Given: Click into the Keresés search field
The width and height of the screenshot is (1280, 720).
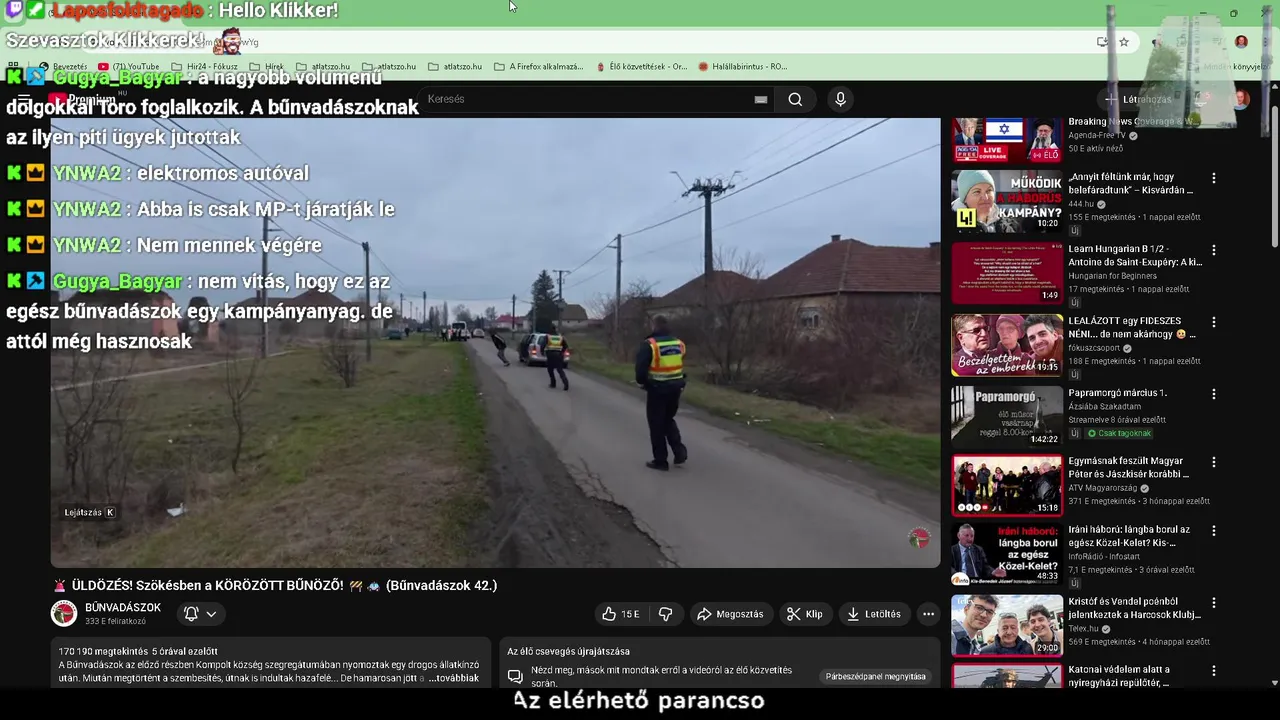Looking at the screenshot, I should 585,99.
